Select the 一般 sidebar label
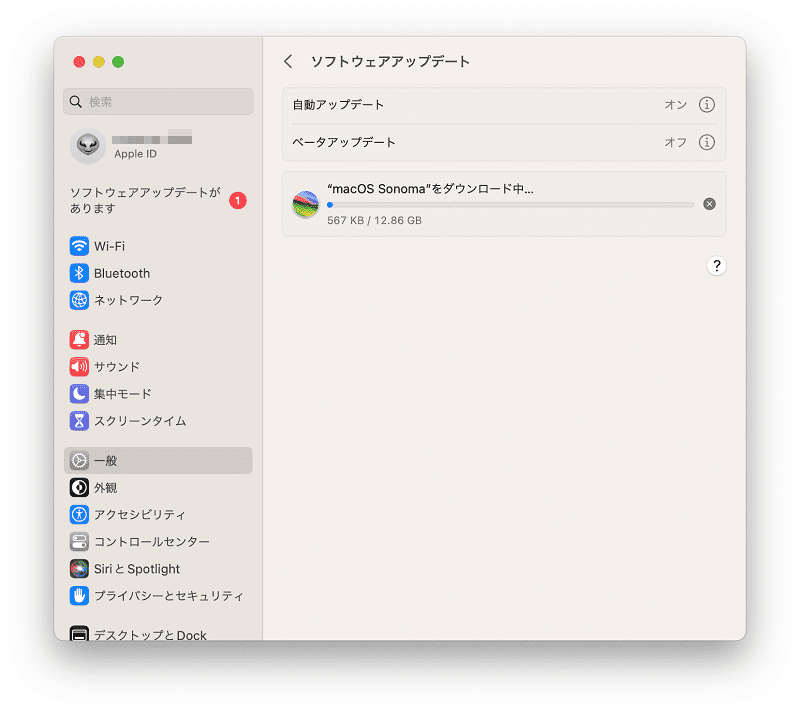The image size is (800, 712). [x=106, y=461]
